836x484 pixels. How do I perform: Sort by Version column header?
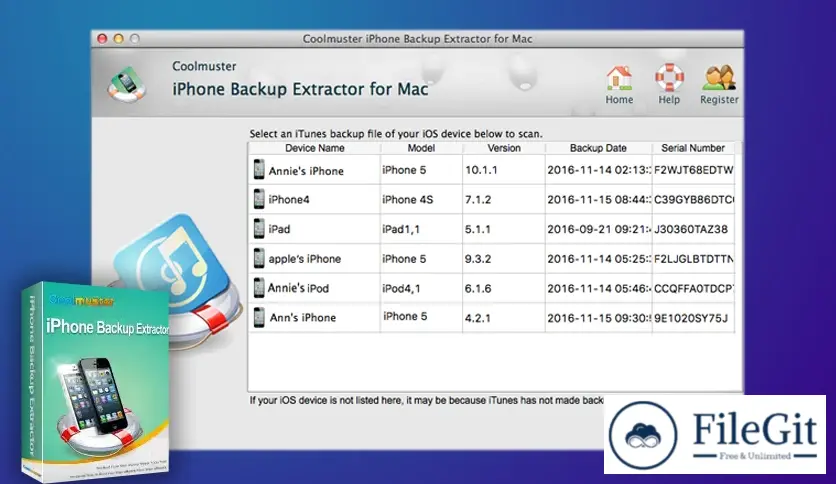click(504, 148)
